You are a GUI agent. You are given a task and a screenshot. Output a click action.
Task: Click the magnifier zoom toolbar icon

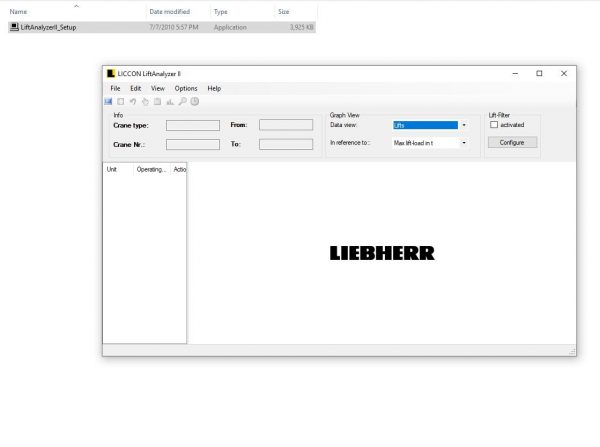point(183,101)
